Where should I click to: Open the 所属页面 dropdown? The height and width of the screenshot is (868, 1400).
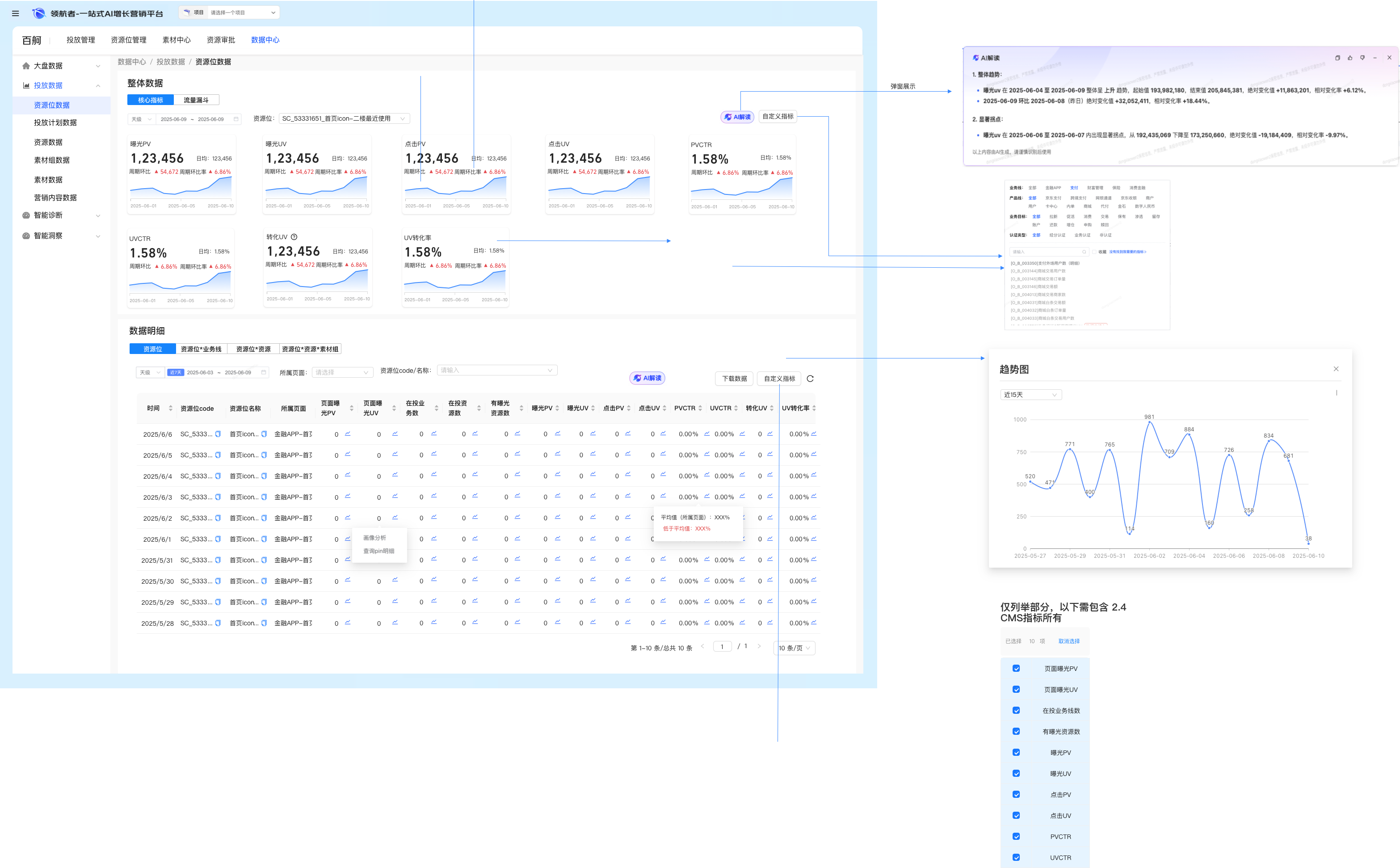pyautogui.click(x=342, y=373)
